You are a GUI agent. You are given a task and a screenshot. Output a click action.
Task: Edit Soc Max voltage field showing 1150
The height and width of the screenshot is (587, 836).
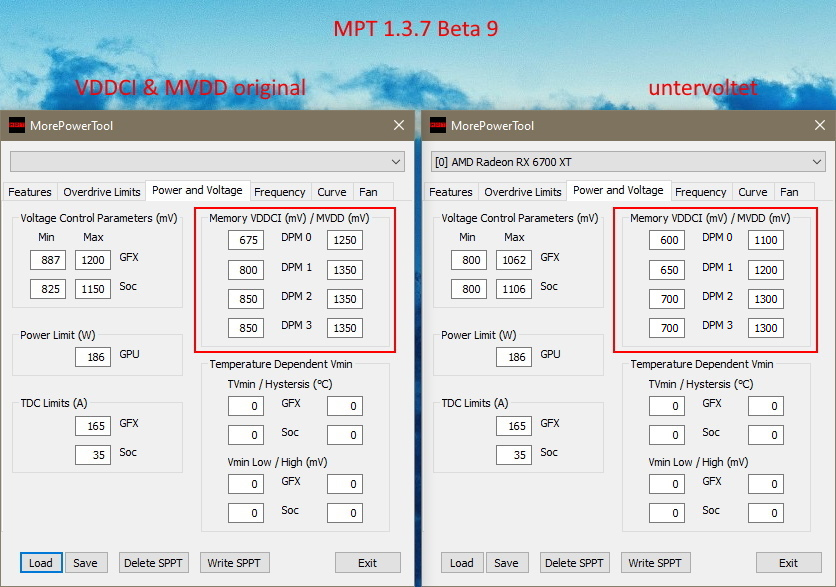[x=93, y=289]
